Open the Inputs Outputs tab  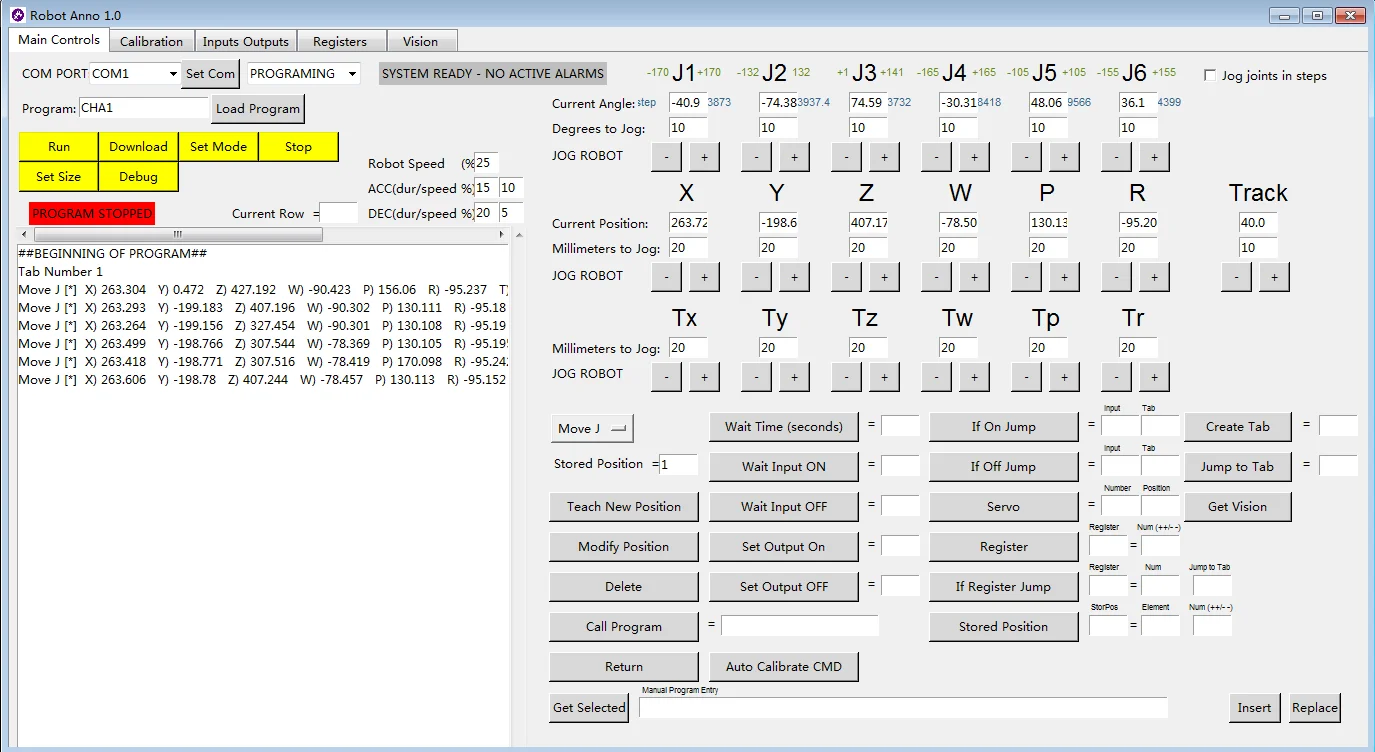[x=245, y=41]
